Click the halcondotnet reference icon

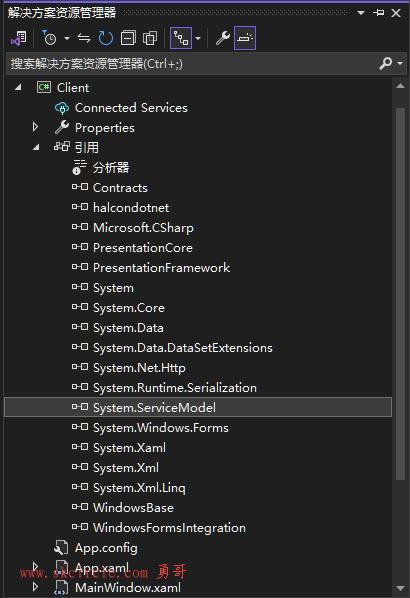tap(80, 207)
